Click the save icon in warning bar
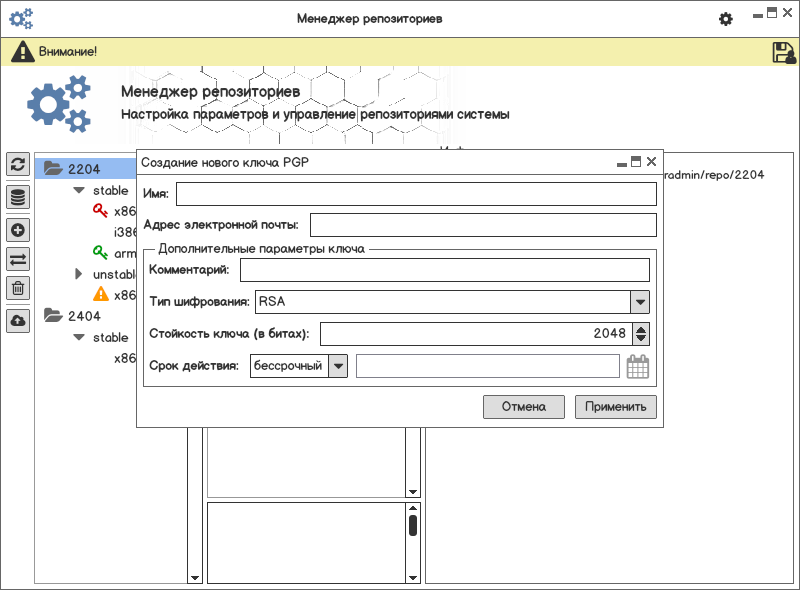The height and width of the screenshot is (590, 800). coord(783,53)
